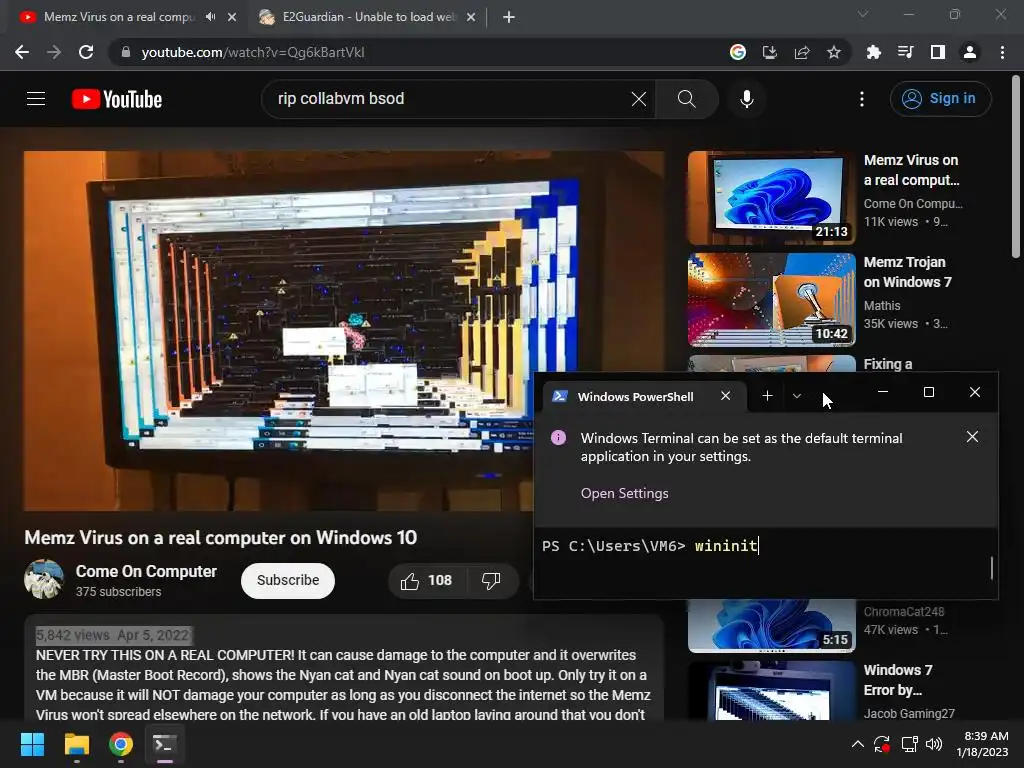Show hidden system tray icons
This screenshot has height=768, width=1024.
(x=857, y=744)
